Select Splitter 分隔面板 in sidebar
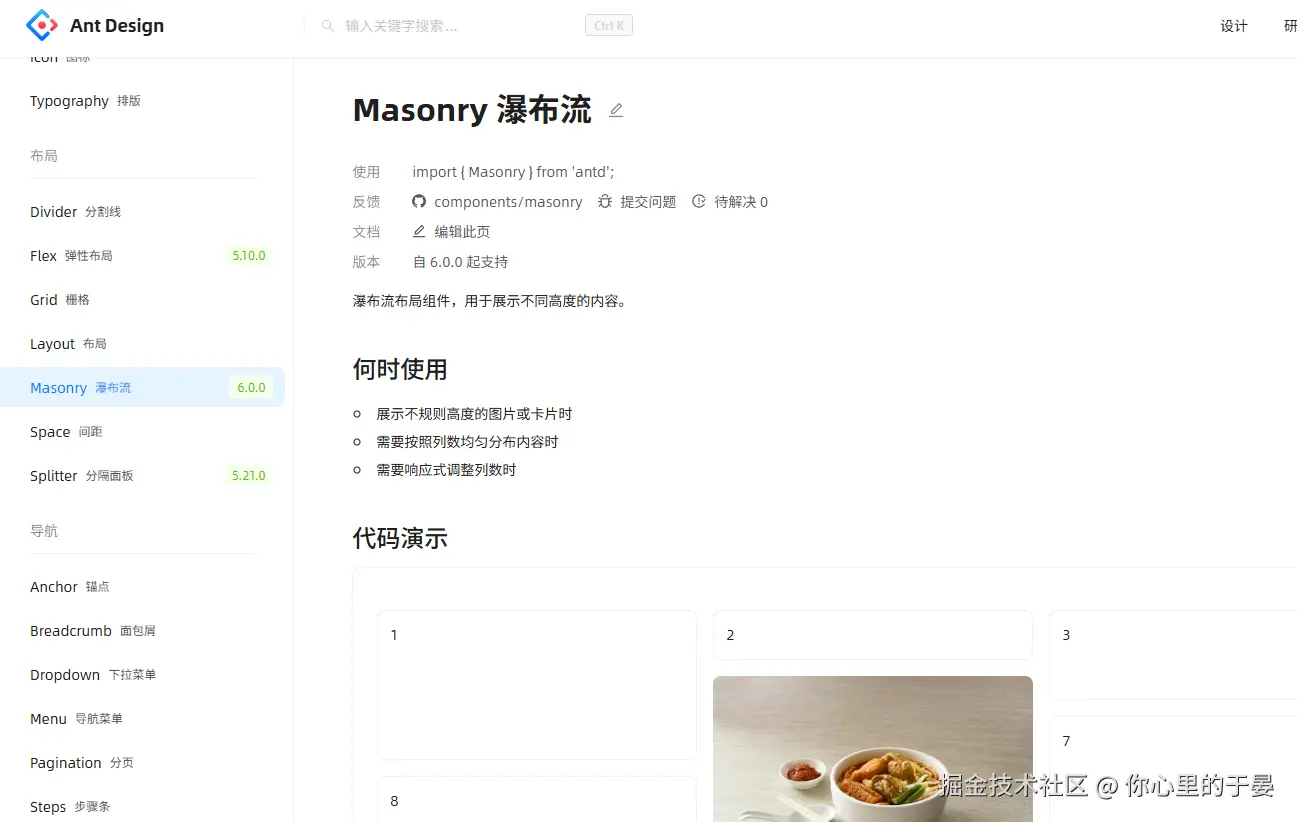 [x=142, y=476]
